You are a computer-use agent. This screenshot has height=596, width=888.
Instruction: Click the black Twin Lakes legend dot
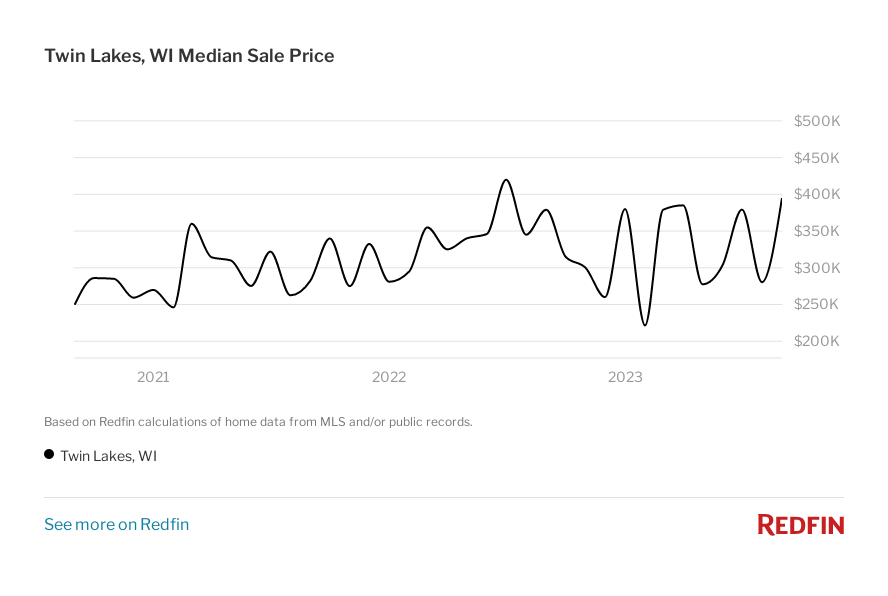[49, 455]
